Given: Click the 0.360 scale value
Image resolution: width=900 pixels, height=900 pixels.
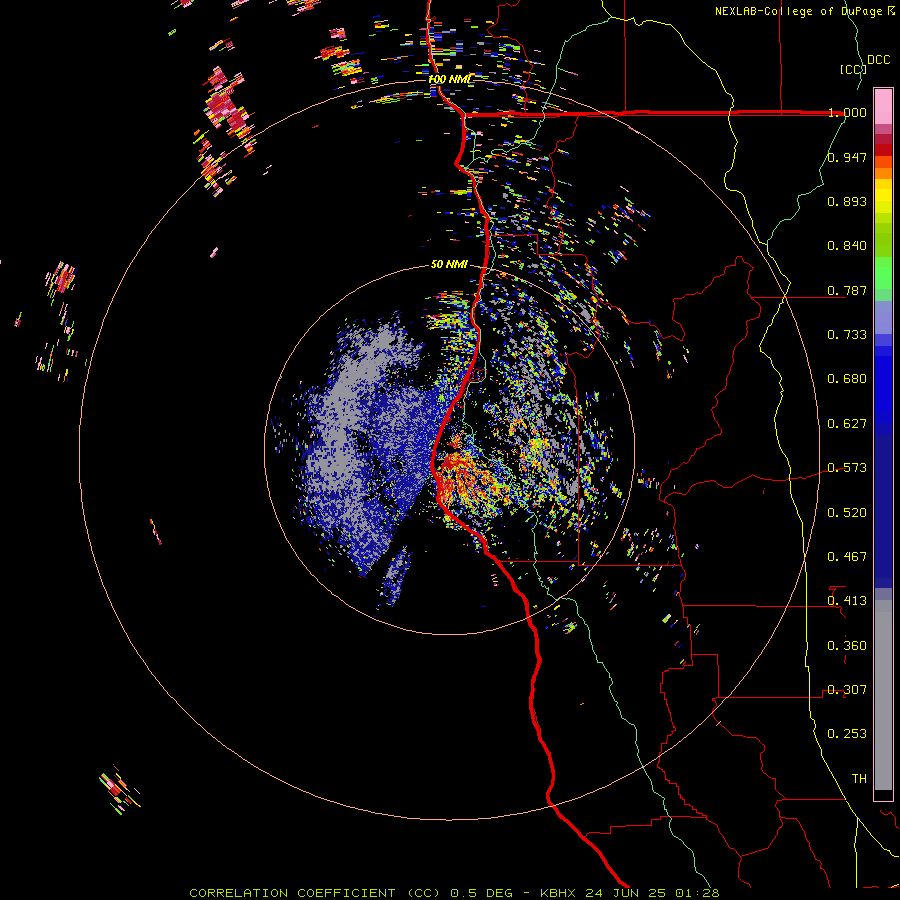Looking at the screenshot, I should pyautogui.click(x=847, y=646).
